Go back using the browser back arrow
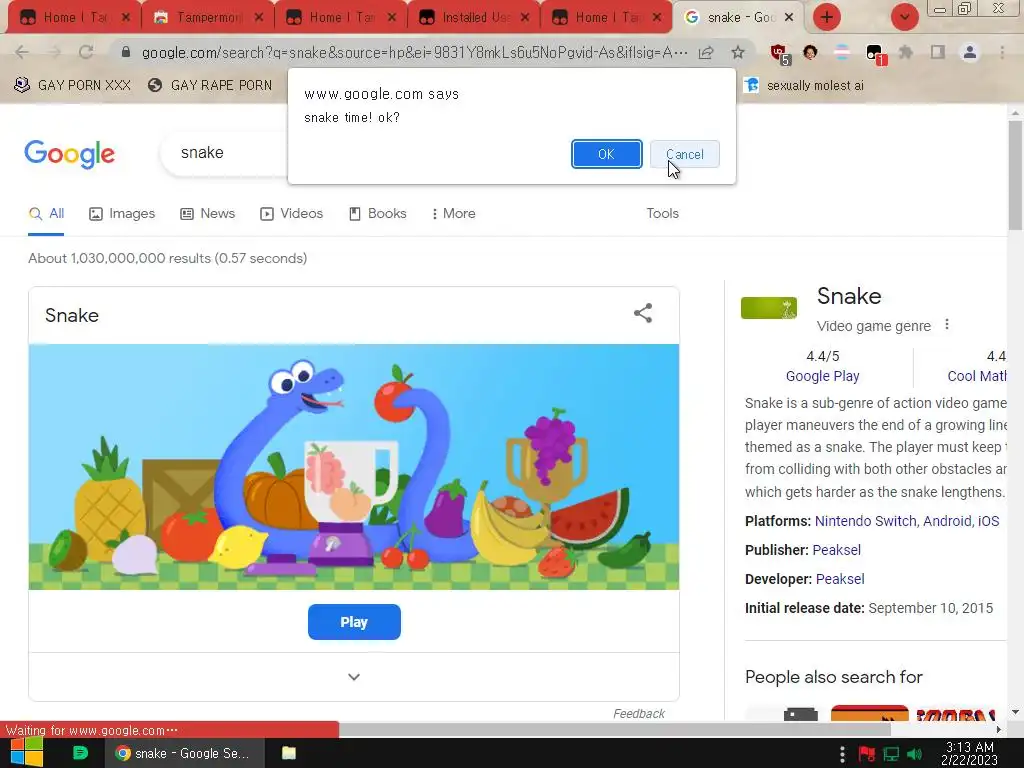 [22, 52]
